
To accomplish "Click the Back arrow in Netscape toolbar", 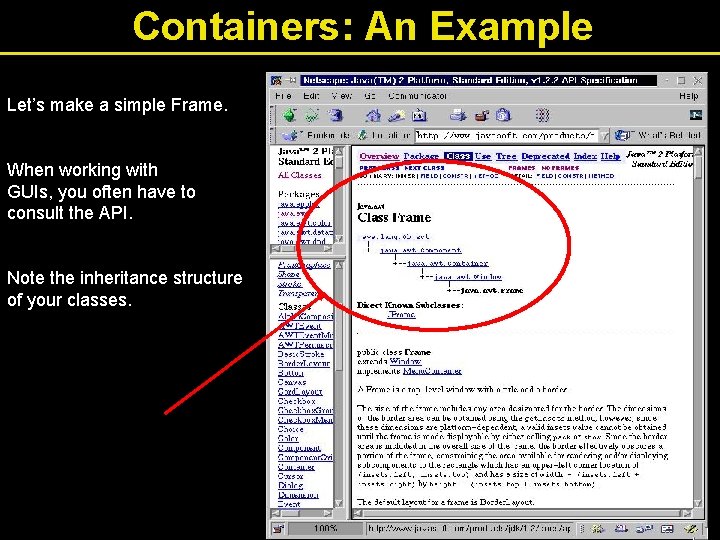I will [289, 115].
